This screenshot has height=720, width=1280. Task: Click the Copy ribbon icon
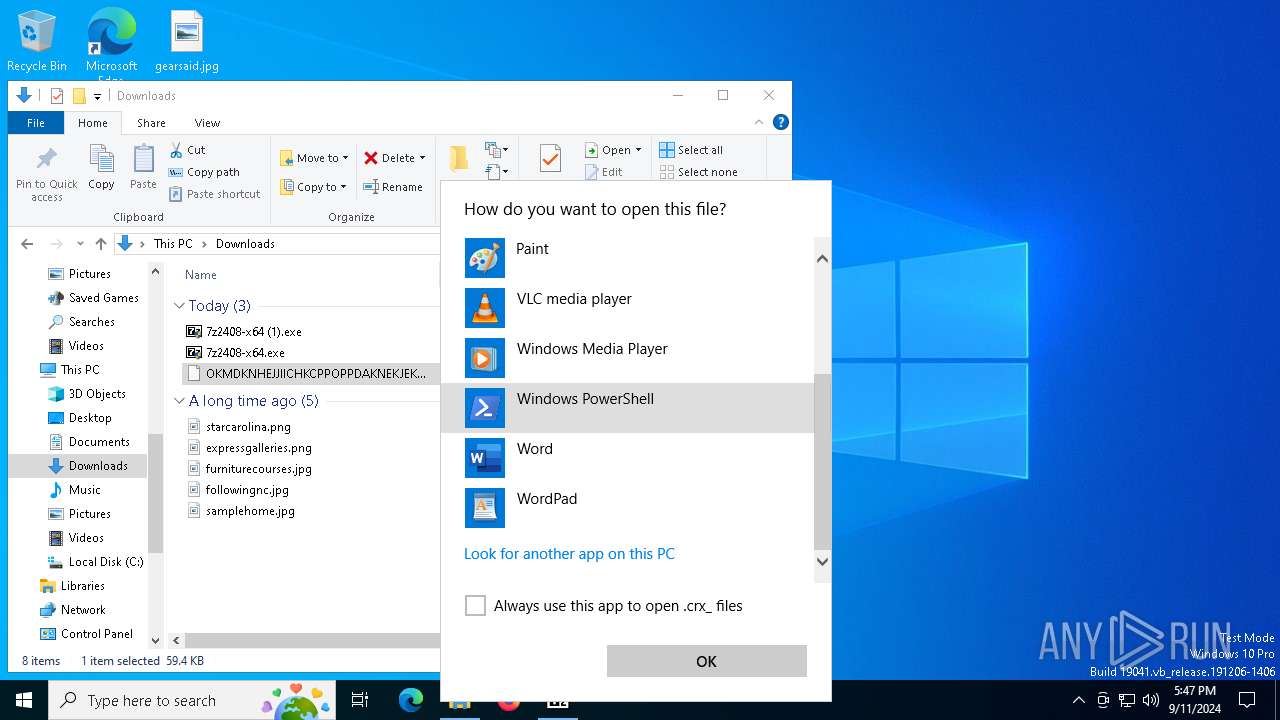point(101,167)
